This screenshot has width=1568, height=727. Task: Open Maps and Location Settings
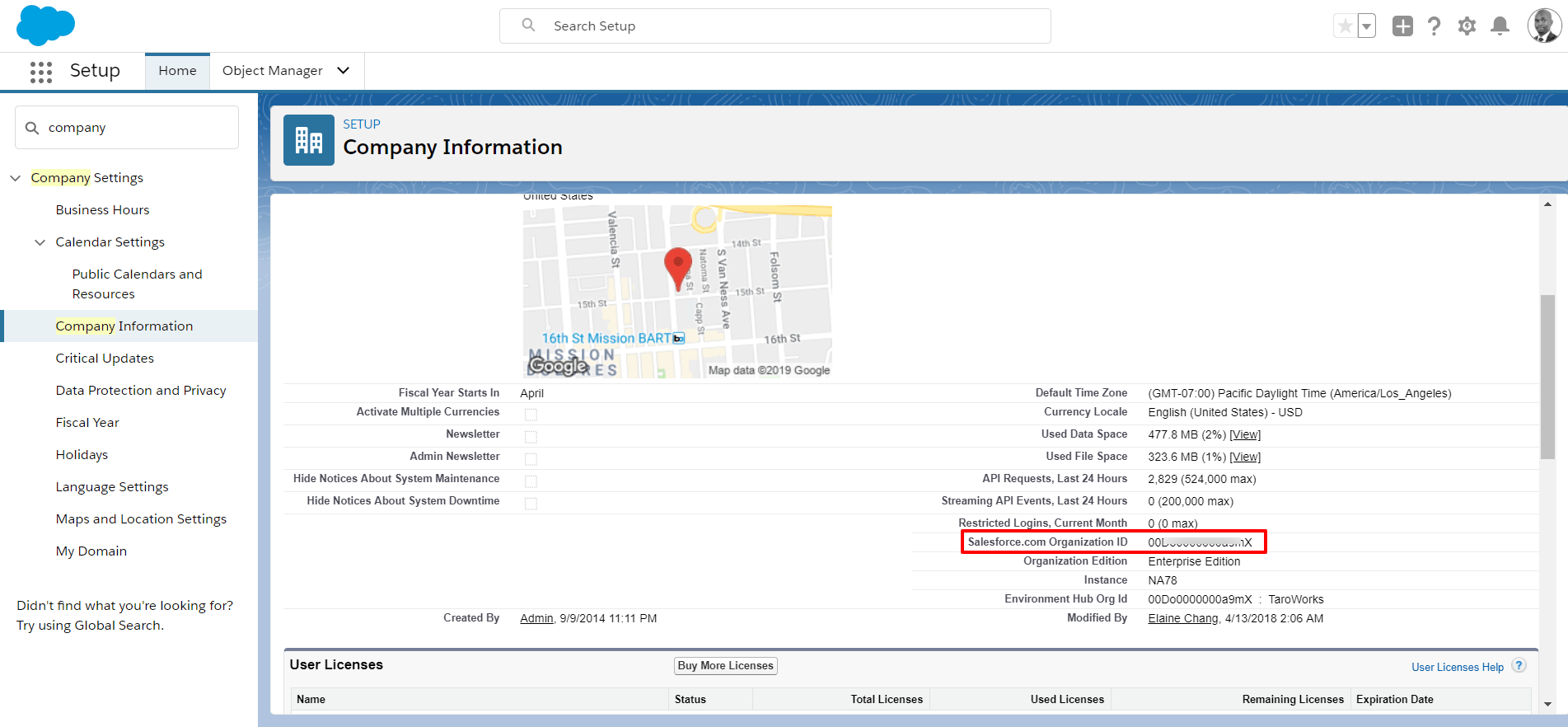(141, 519)
